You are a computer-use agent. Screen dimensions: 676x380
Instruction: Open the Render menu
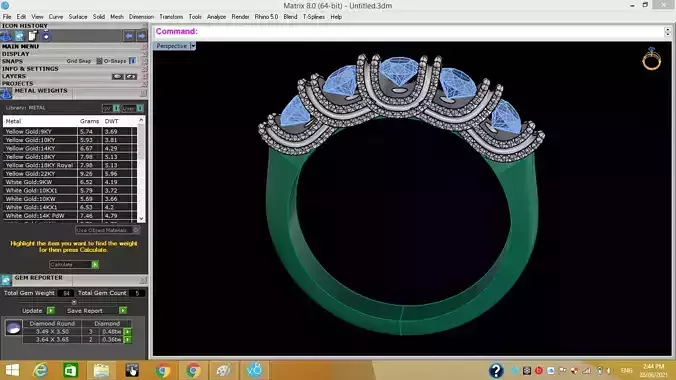tap(240, 17)
